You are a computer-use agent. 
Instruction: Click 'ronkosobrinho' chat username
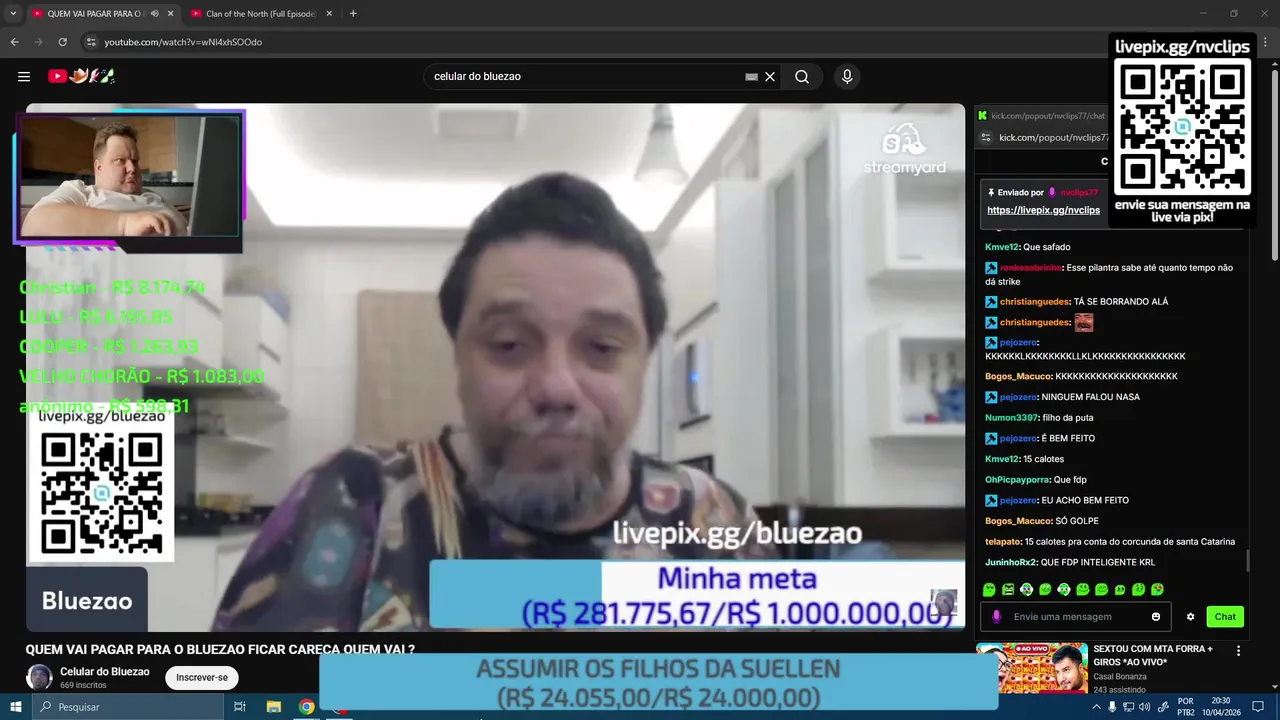point(1031,268)
